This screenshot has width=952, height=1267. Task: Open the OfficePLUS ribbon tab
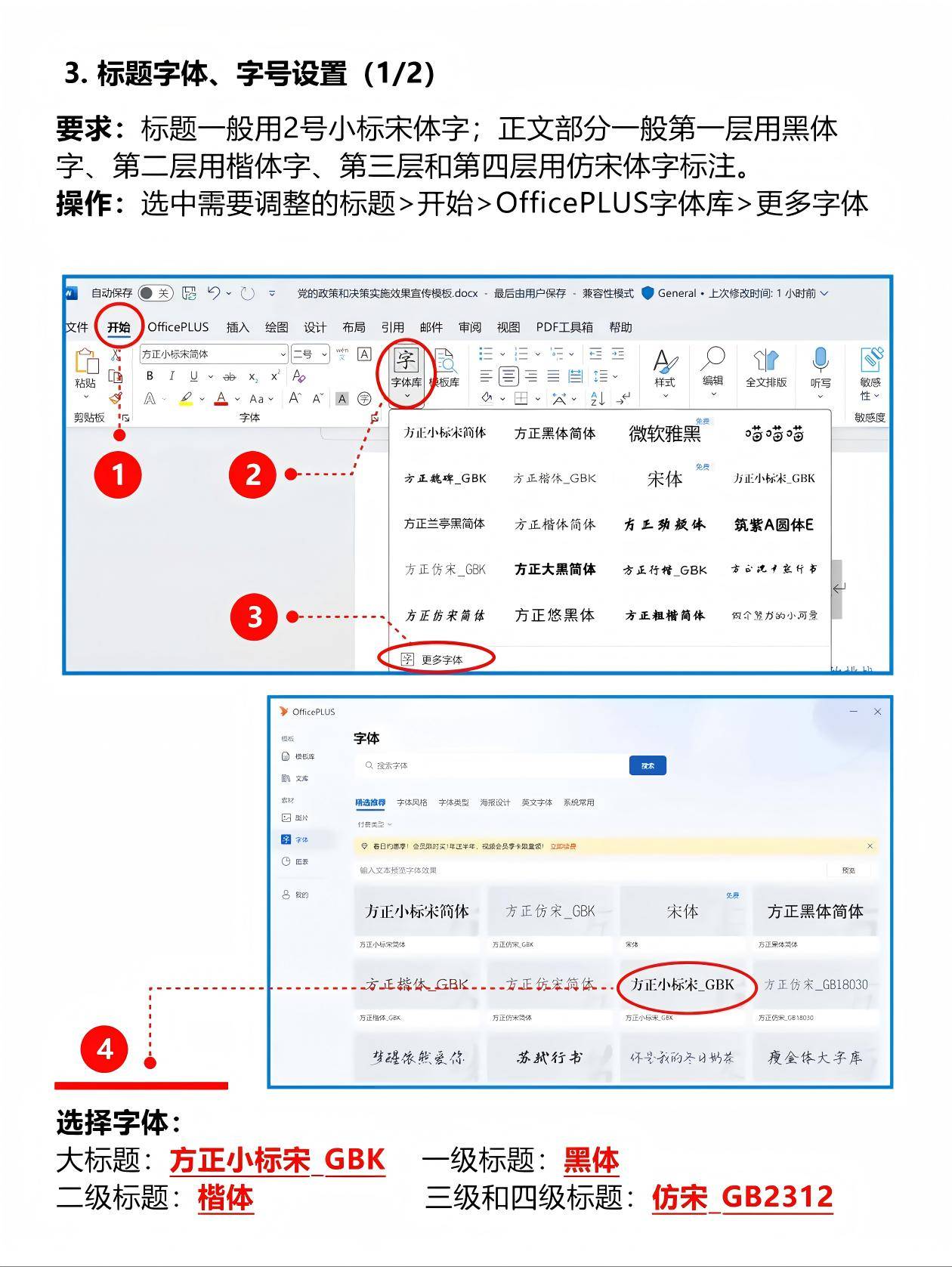(178, 327)
